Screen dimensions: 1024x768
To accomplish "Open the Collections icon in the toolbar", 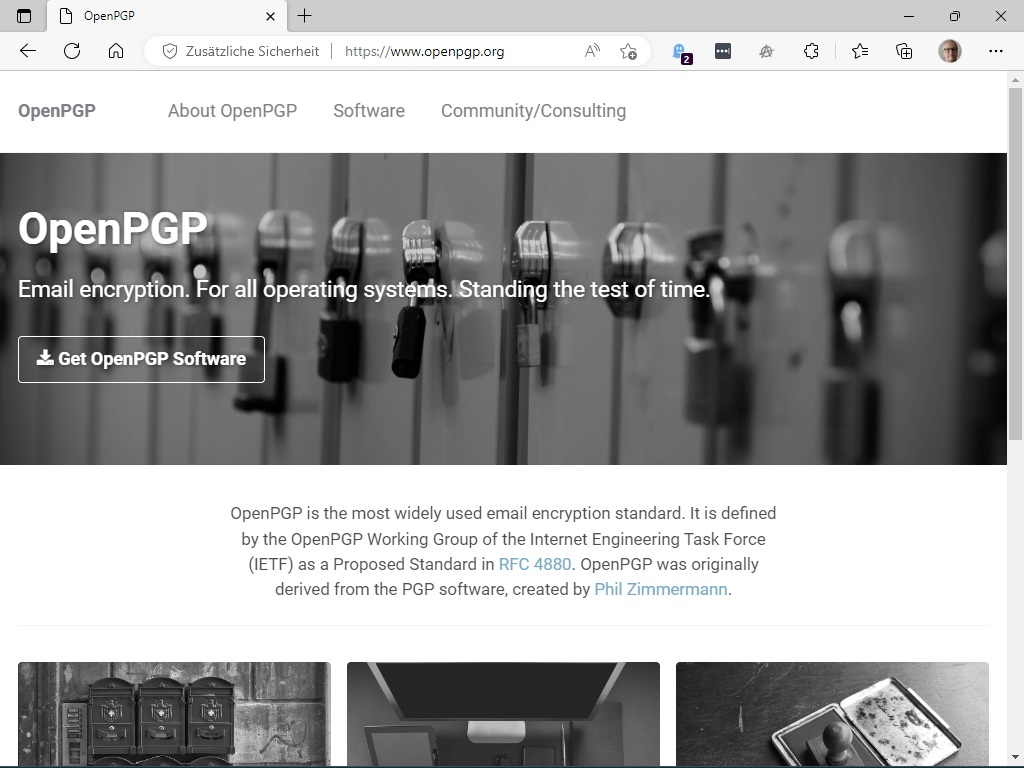I will pos(903,51).
